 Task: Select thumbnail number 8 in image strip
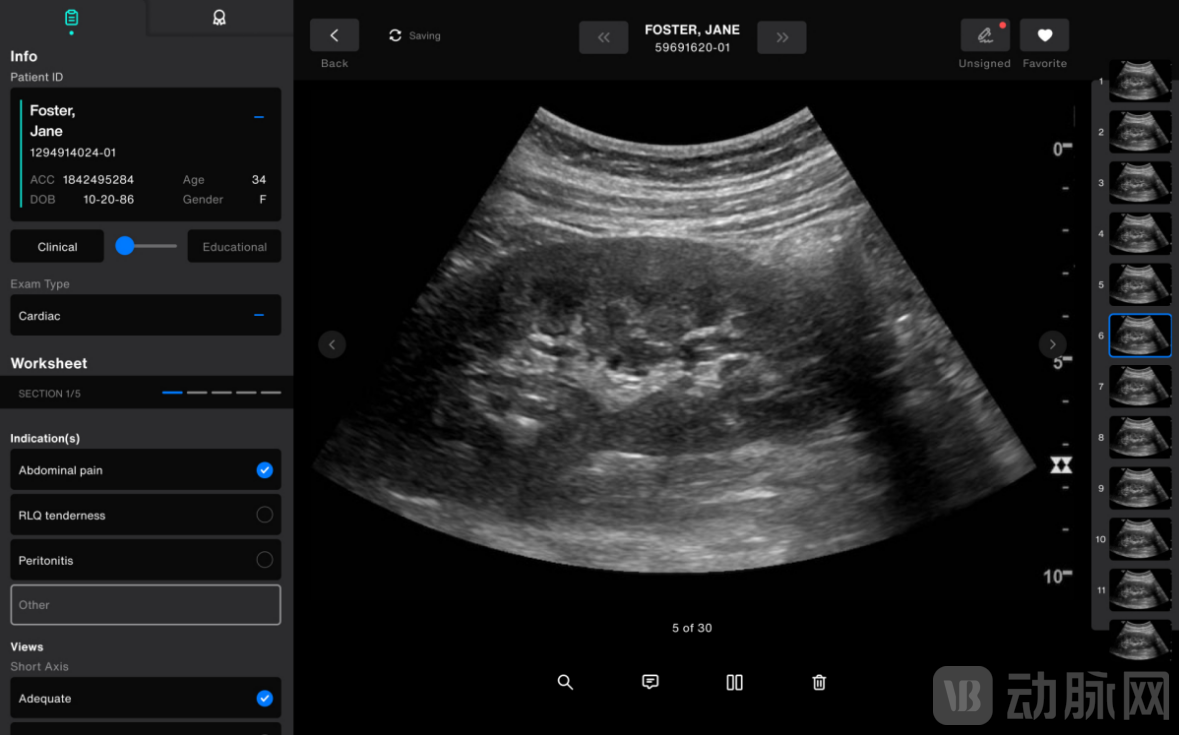click(1140, 438)
